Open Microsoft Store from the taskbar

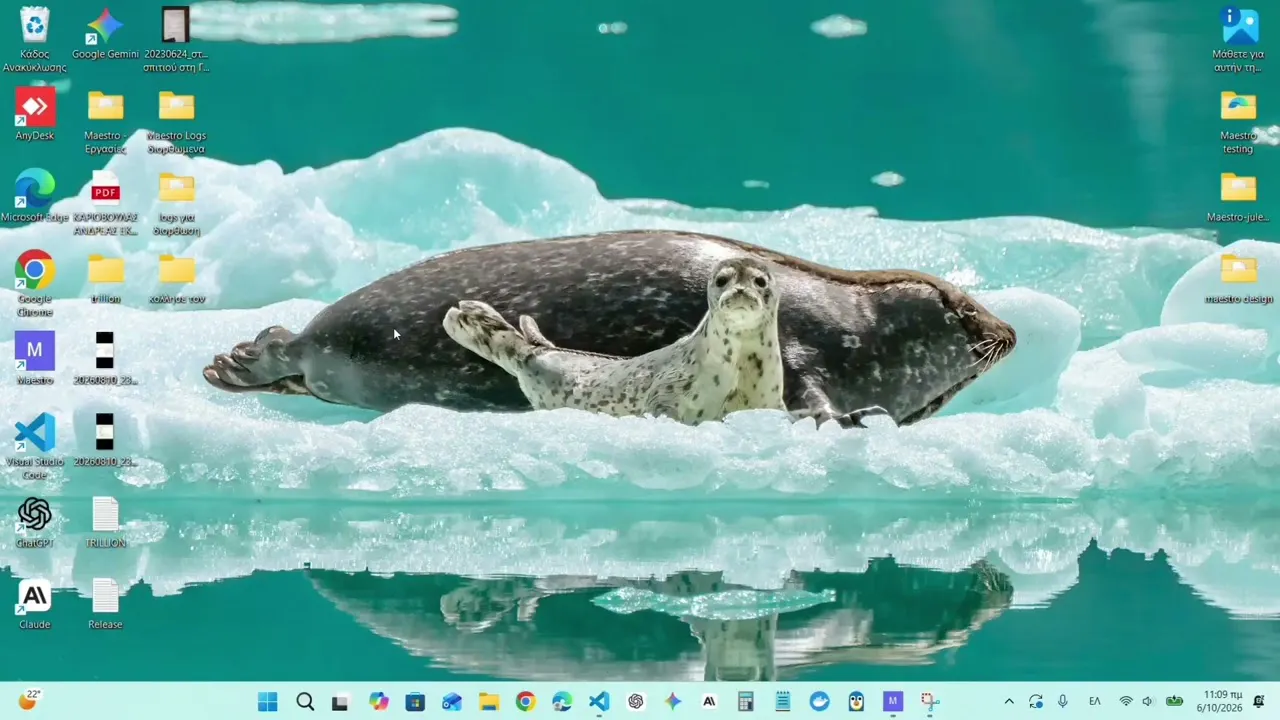tap(415, 702)
